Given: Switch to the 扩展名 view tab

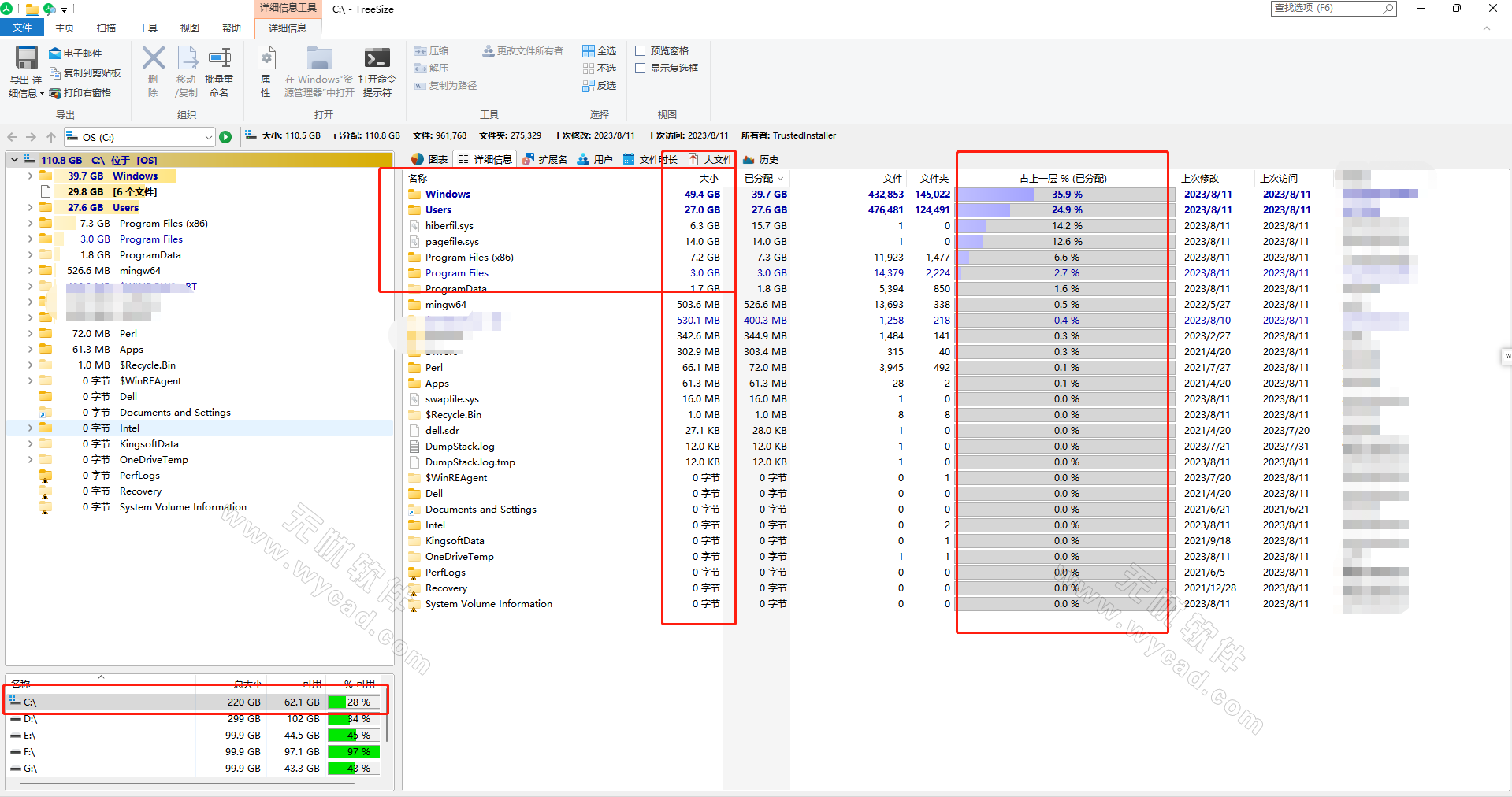Looking at the screenshot, I should pyautogui.click(x=544, y=159).
